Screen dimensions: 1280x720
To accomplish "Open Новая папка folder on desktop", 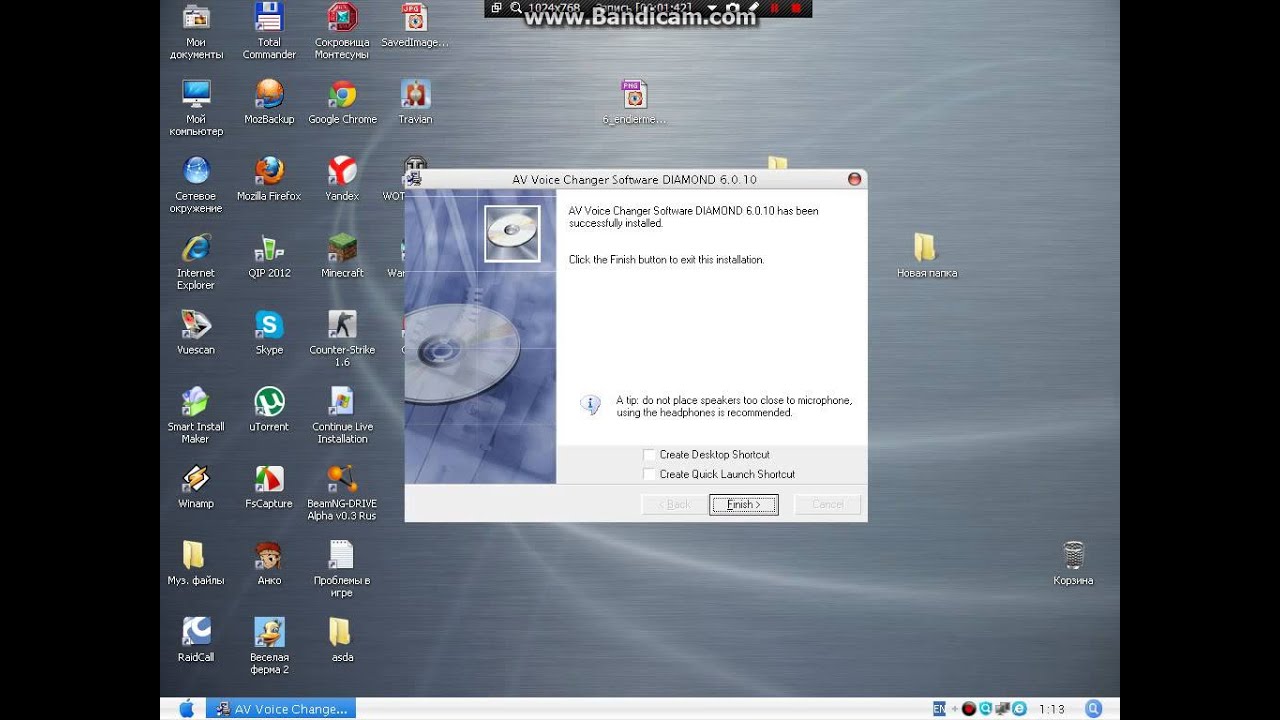I will (927, 256).
